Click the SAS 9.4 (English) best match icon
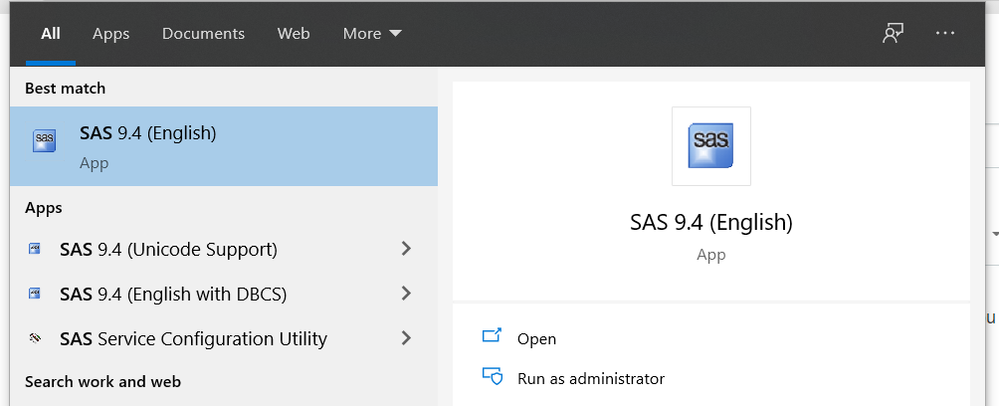Image resolution: width=999 pixels, height=406 pixels. pyautogui.click(x=44, y=141)
